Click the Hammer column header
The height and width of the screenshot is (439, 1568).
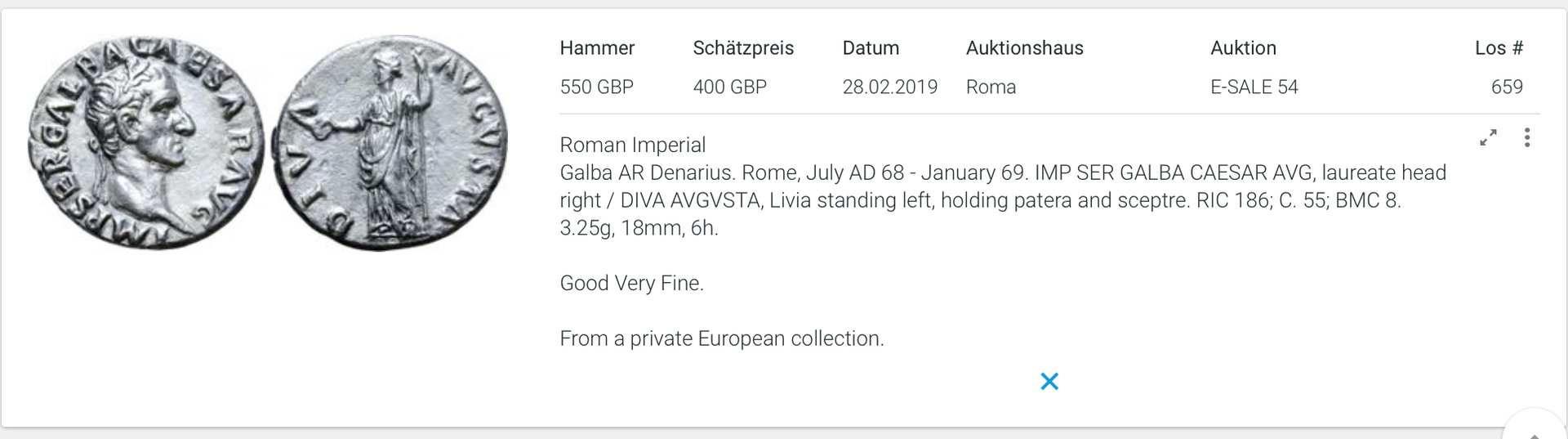tap(597, 48)
